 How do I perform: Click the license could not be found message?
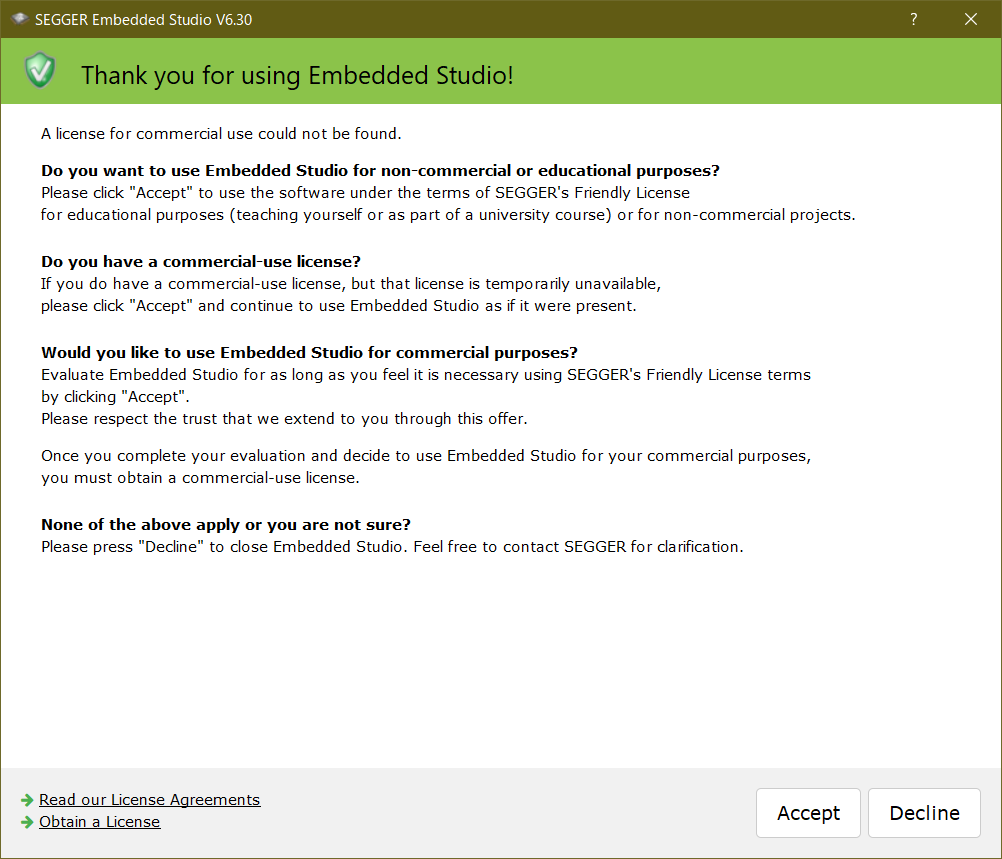coord(221,134)
